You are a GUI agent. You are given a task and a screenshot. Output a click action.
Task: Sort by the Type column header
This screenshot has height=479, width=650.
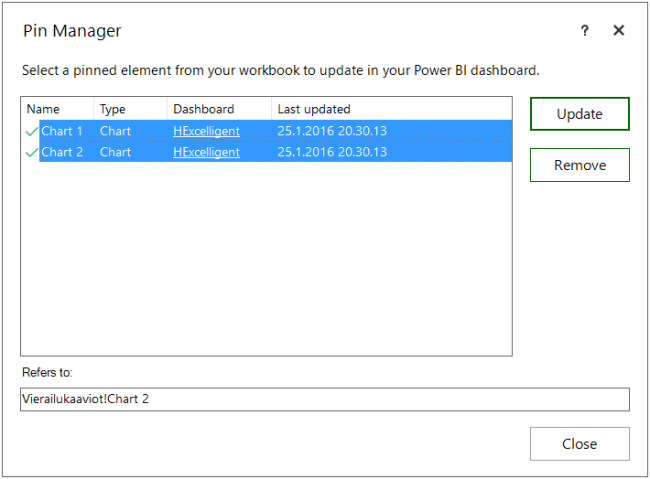tap(113, 109)
